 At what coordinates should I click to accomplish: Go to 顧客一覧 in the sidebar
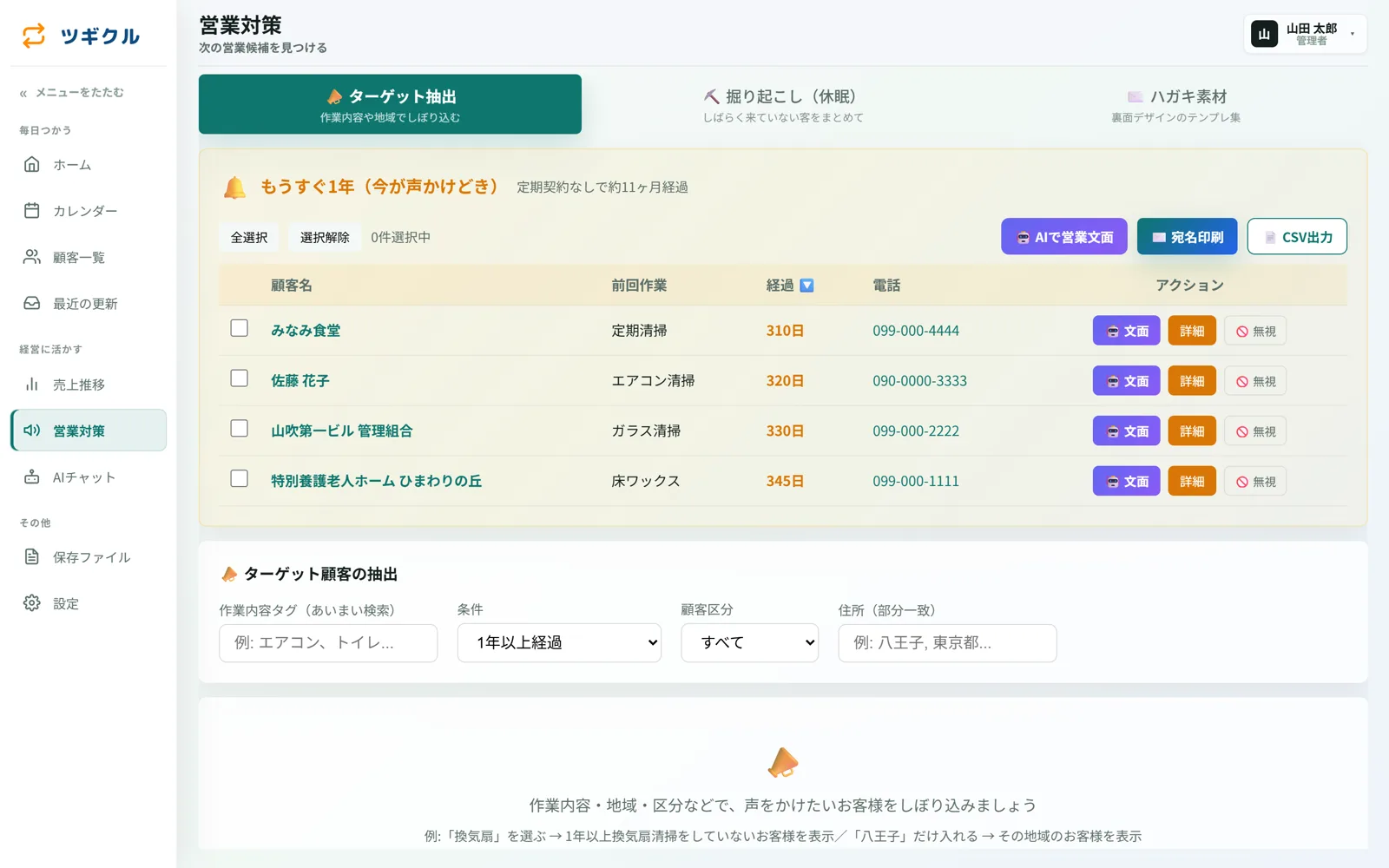tap(88, 257)
